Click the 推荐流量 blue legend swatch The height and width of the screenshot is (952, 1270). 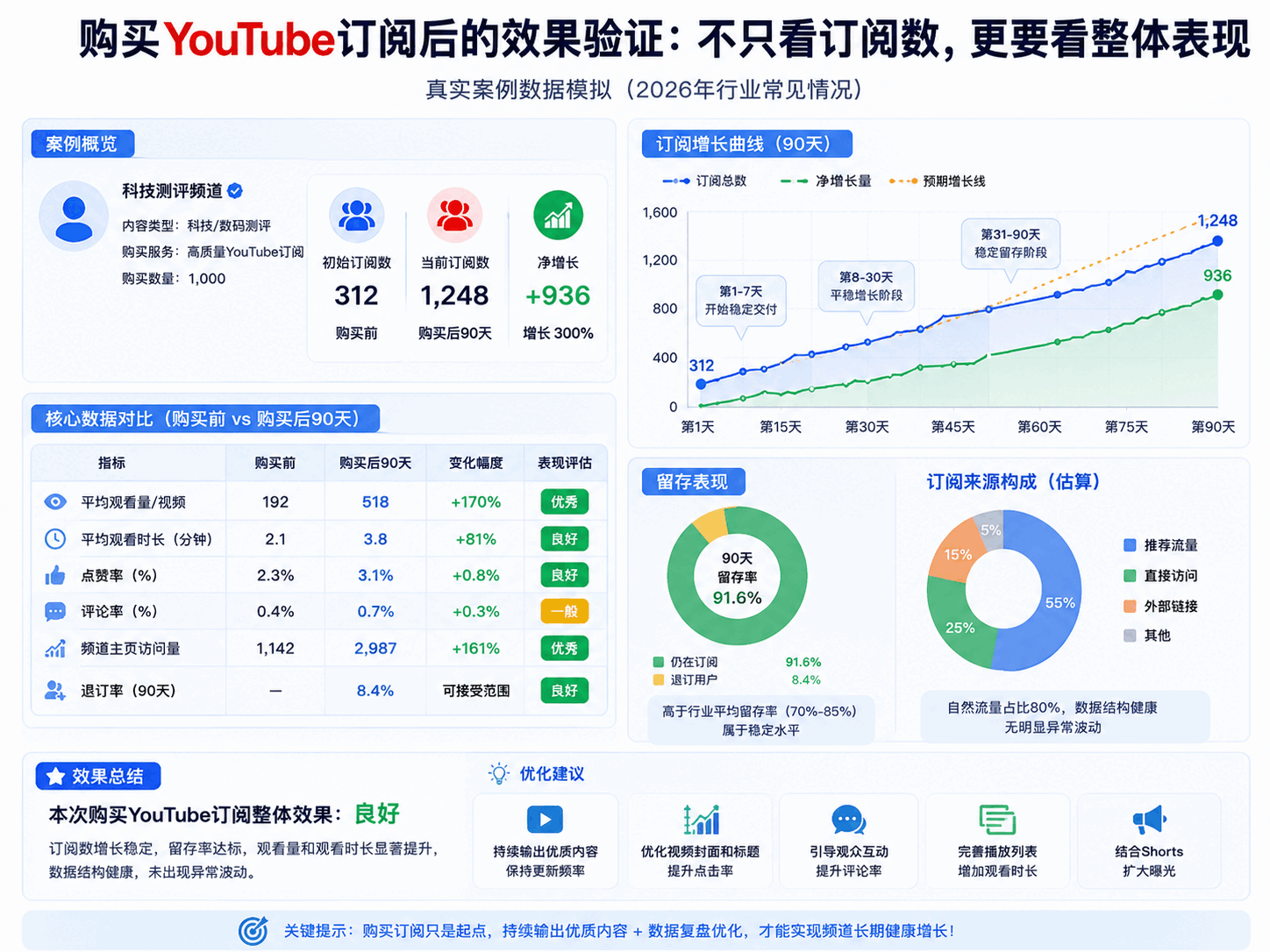point(1130,545)
